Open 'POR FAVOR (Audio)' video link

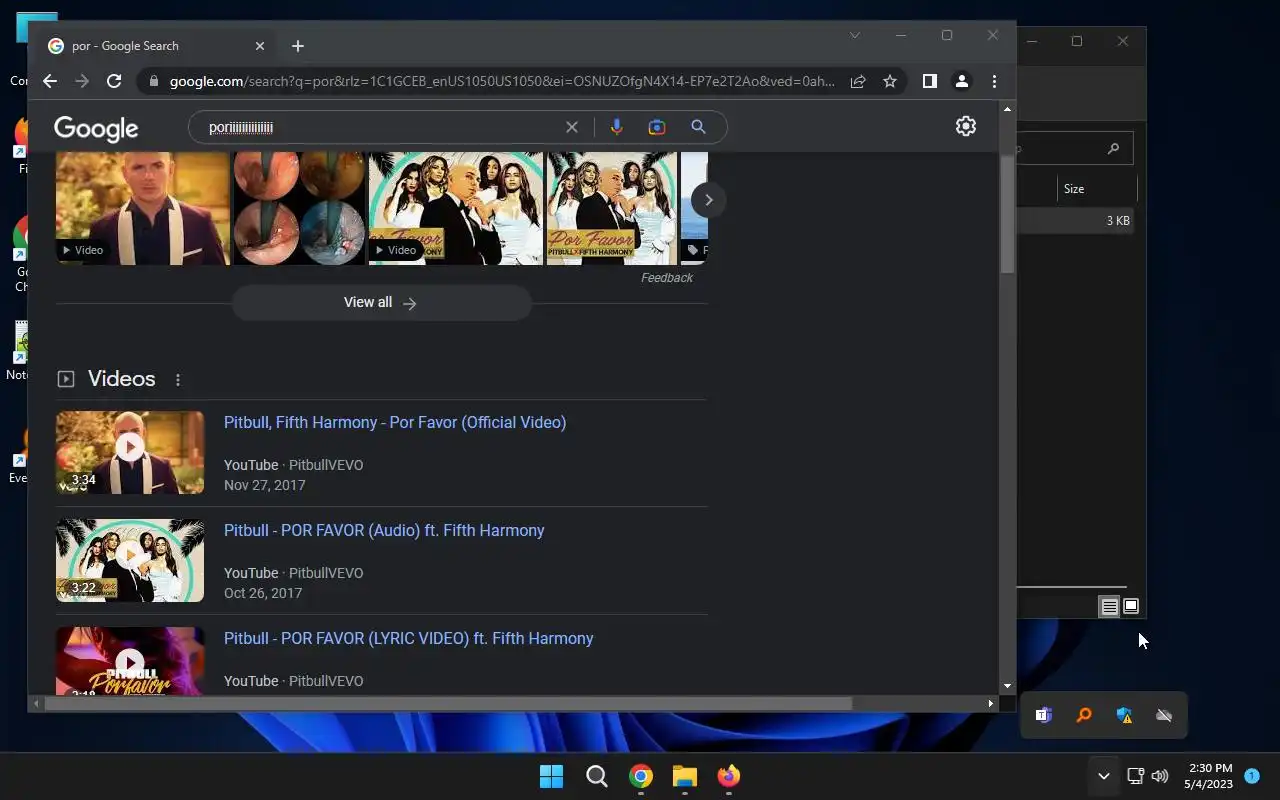[384, 530]
